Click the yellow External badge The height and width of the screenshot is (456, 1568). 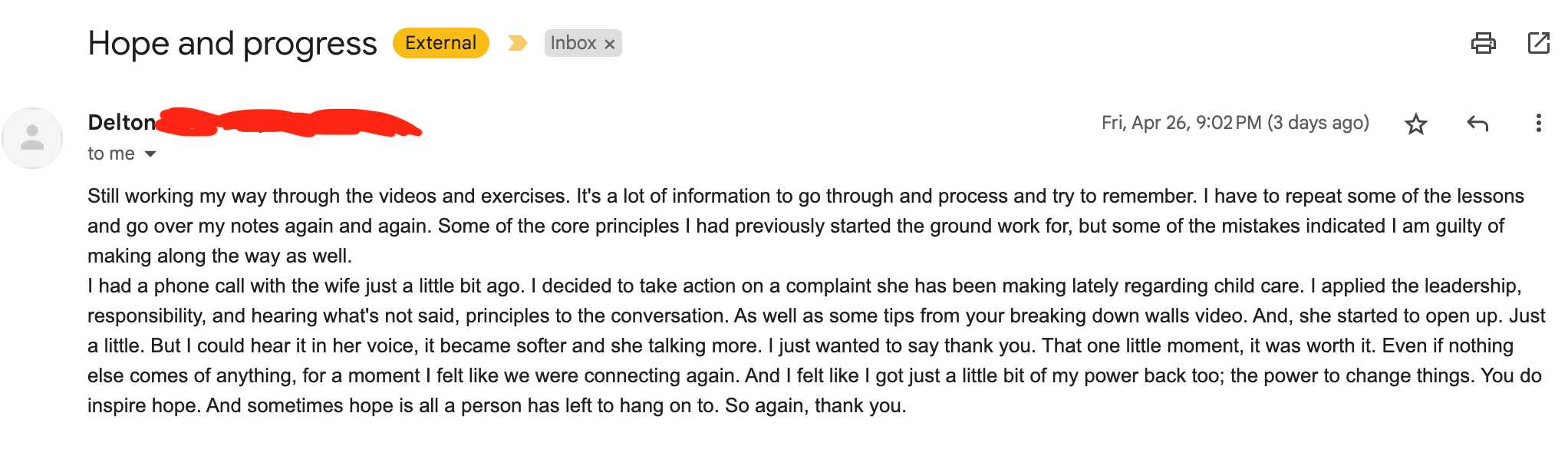click(x=441, y=43)
